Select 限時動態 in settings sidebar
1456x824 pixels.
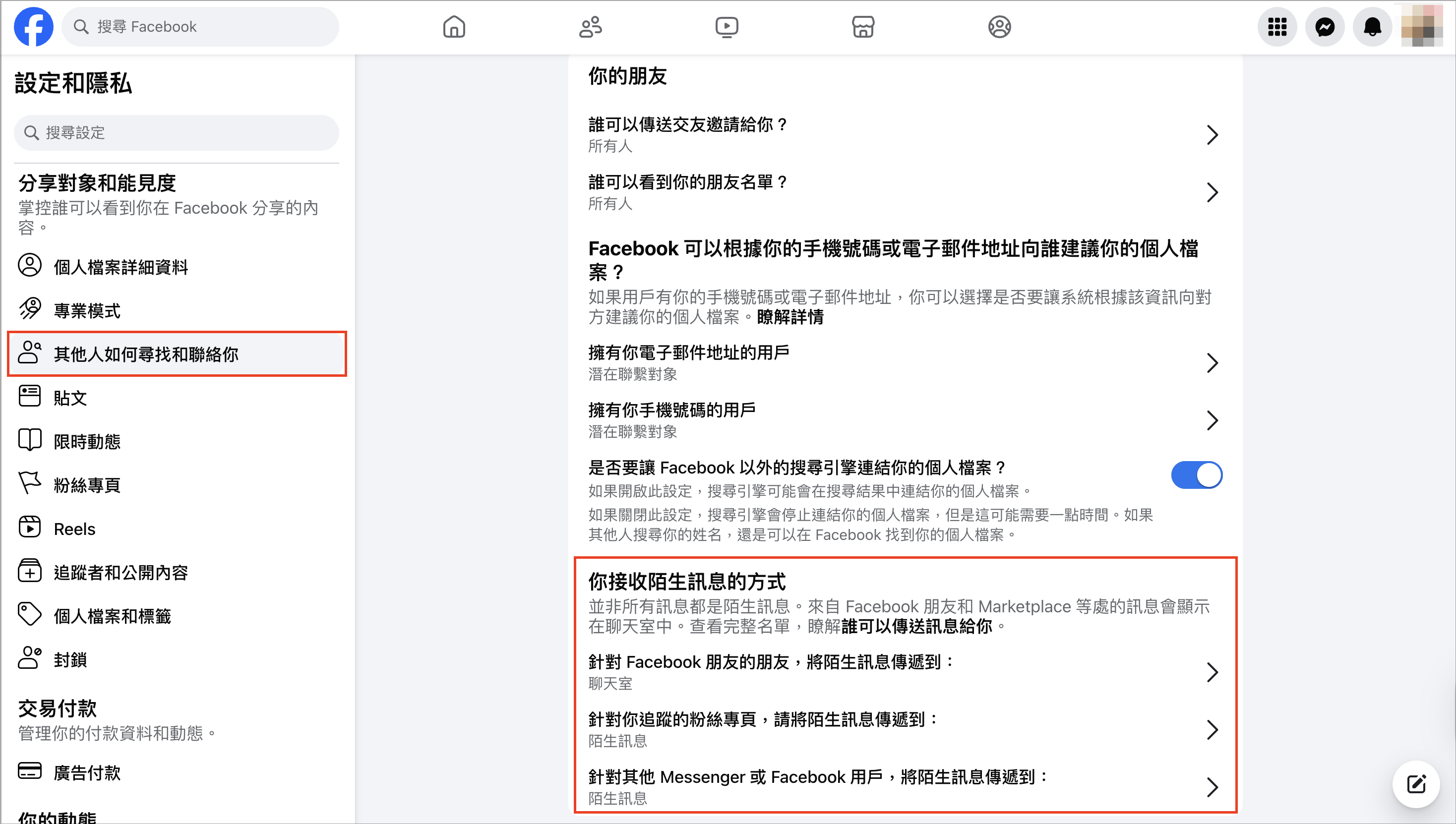click(87, 441)
